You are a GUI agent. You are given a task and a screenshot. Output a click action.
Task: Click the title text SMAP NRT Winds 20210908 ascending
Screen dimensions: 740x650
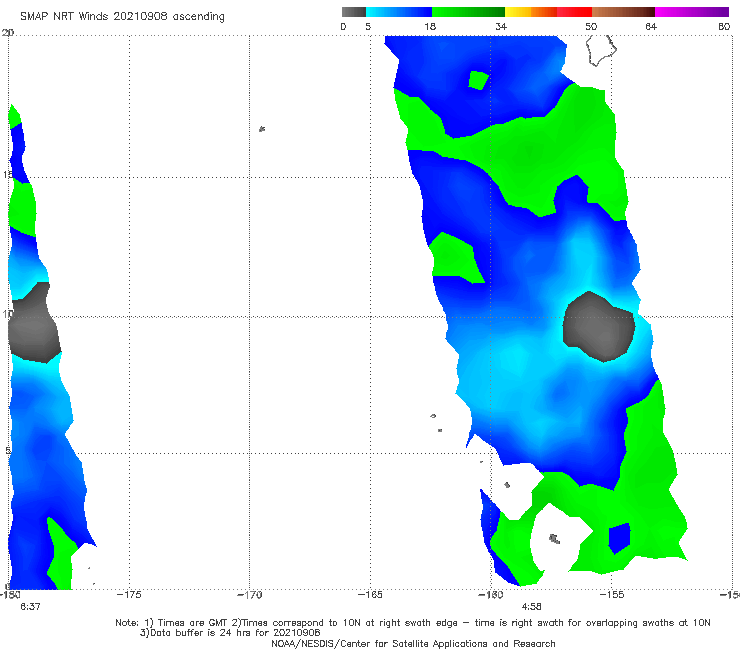122,16
